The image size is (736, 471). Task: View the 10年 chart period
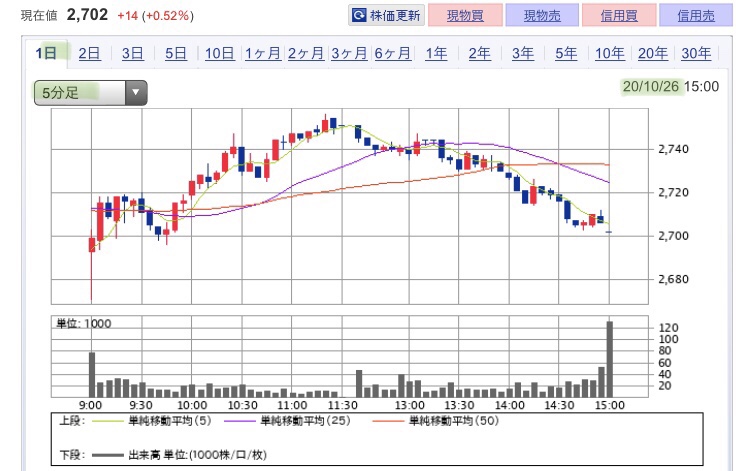[x=609, y=53]
